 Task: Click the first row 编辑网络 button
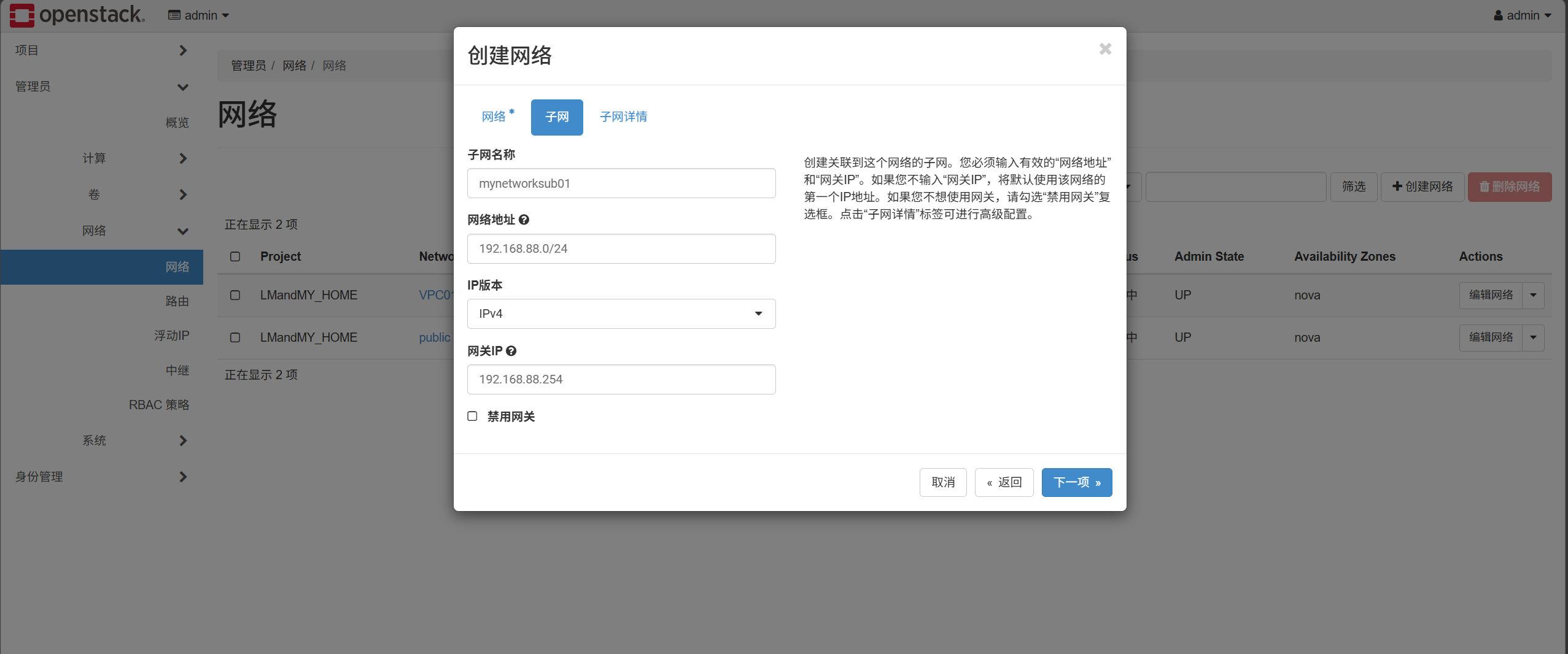pos(1491,295)
